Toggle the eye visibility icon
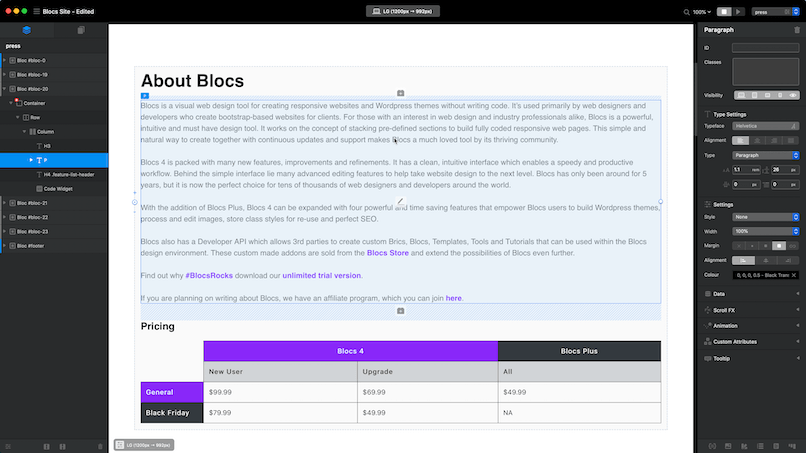Image resolution: width=806 pixels, height=453 pixels. [x=793, y=95]
